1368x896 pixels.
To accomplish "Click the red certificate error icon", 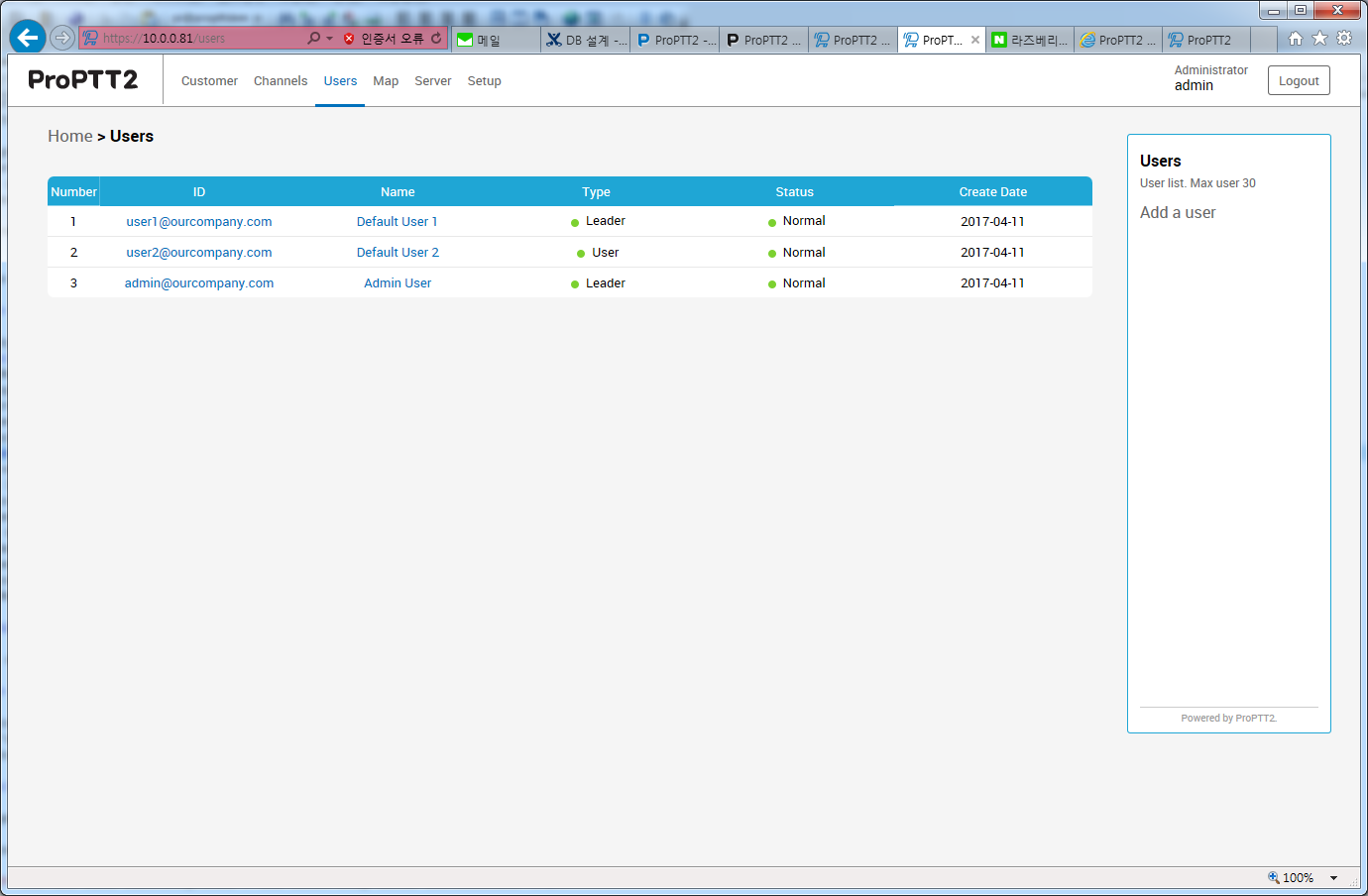I will click(x=349, y=39).
